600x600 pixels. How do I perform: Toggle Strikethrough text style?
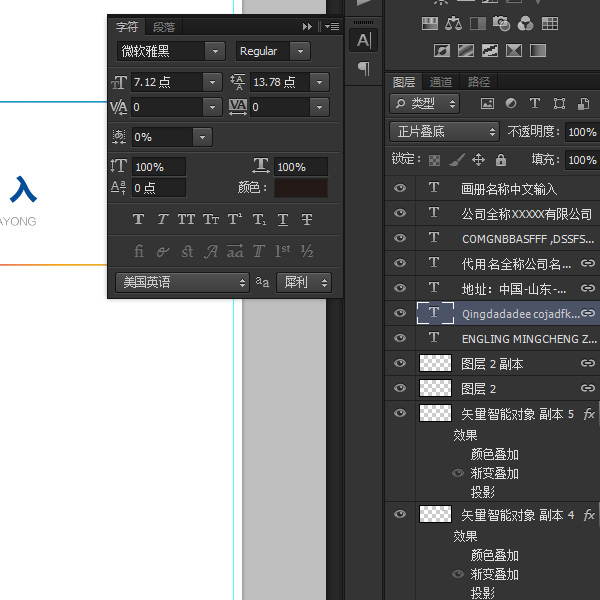[307, 219]
